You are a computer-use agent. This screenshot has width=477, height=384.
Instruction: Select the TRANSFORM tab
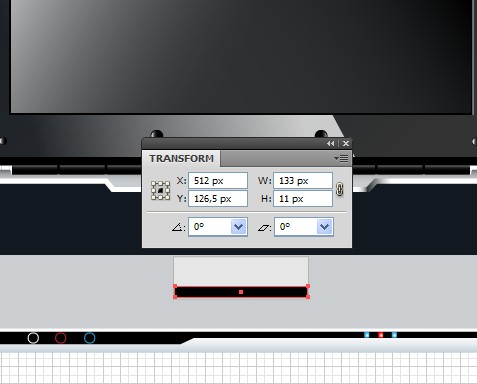click(x=181, y=158)
